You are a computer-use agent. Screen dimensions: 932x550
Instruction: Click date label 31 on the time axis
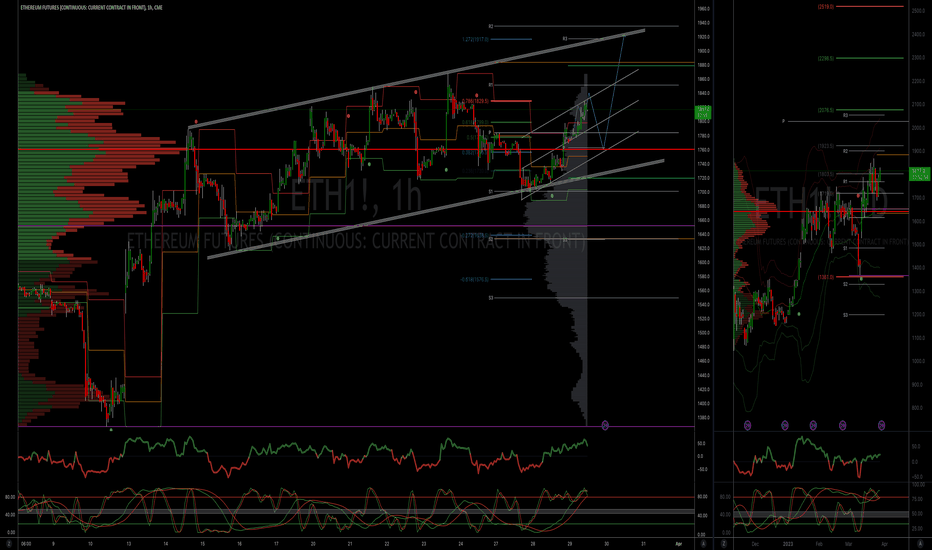pos(644,543)
